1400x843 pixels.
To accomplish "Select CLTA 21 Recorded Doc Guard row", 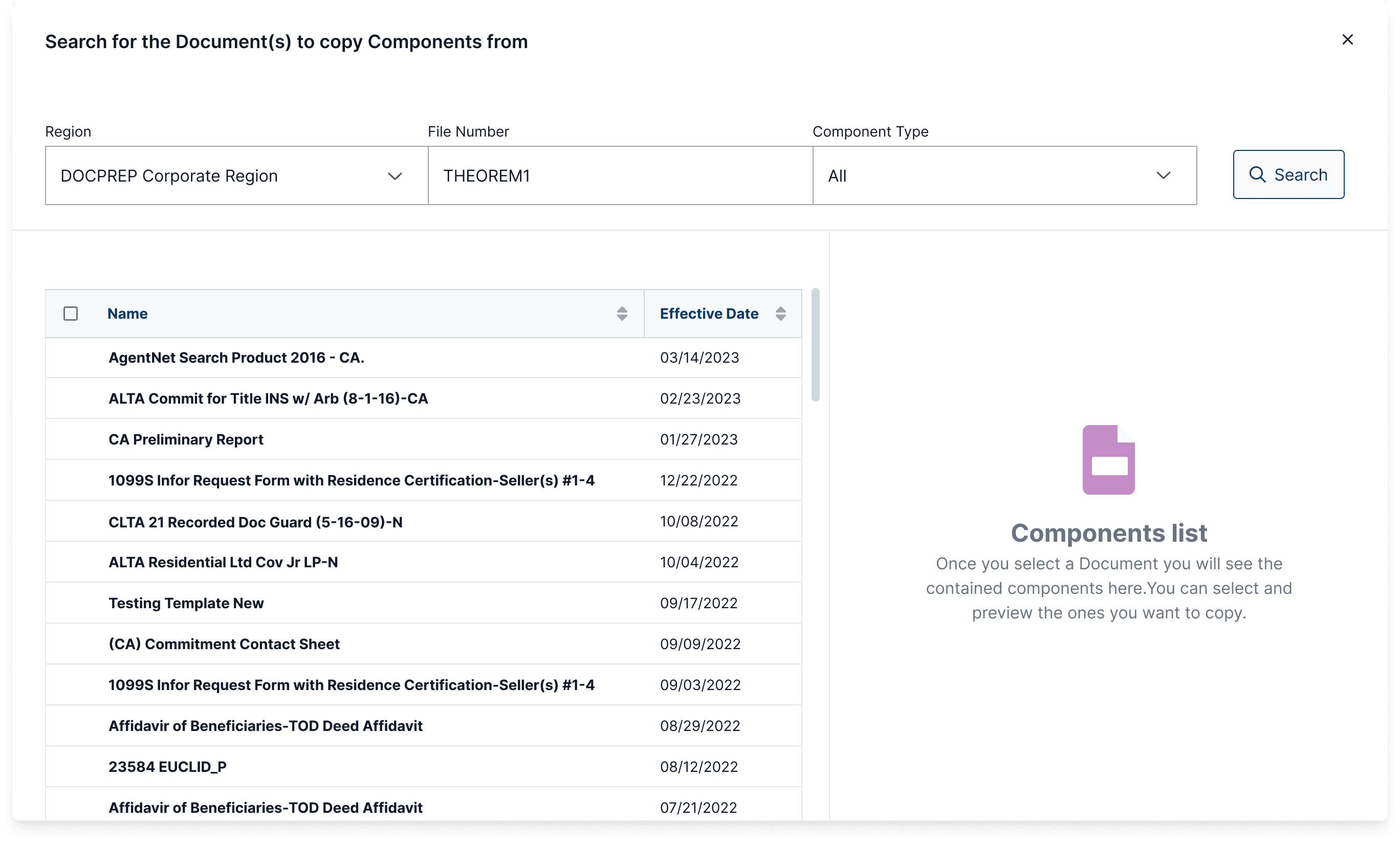I will 255,522.
